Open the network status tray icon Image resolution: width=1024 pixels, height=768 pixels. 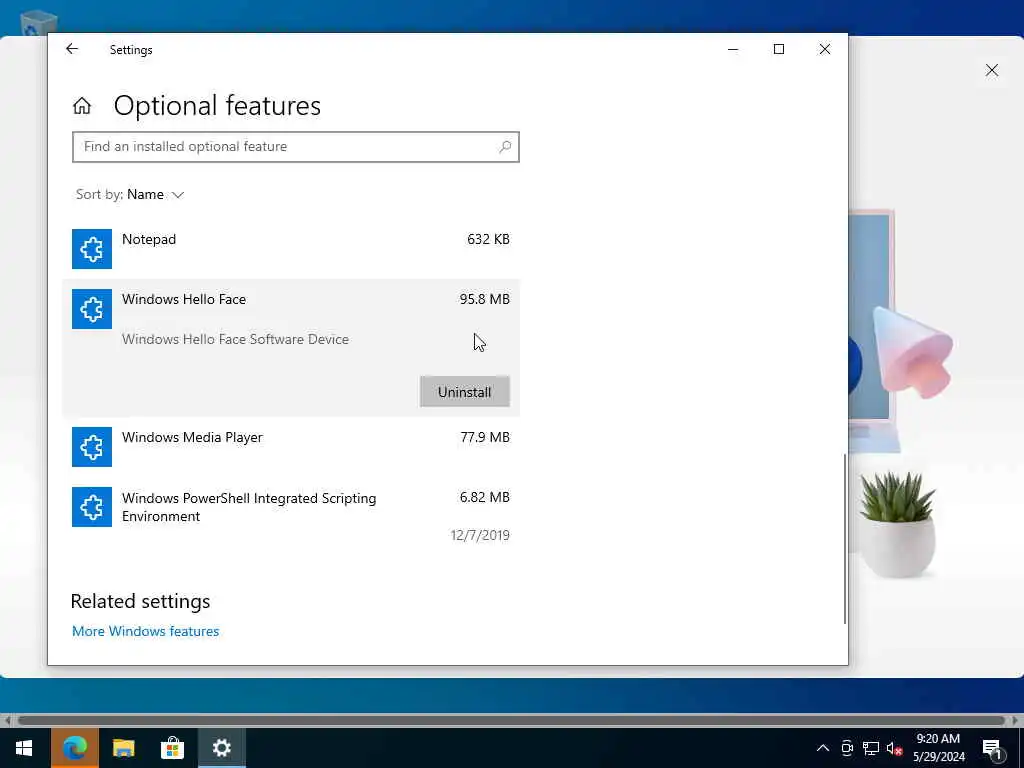click(871, 748)
